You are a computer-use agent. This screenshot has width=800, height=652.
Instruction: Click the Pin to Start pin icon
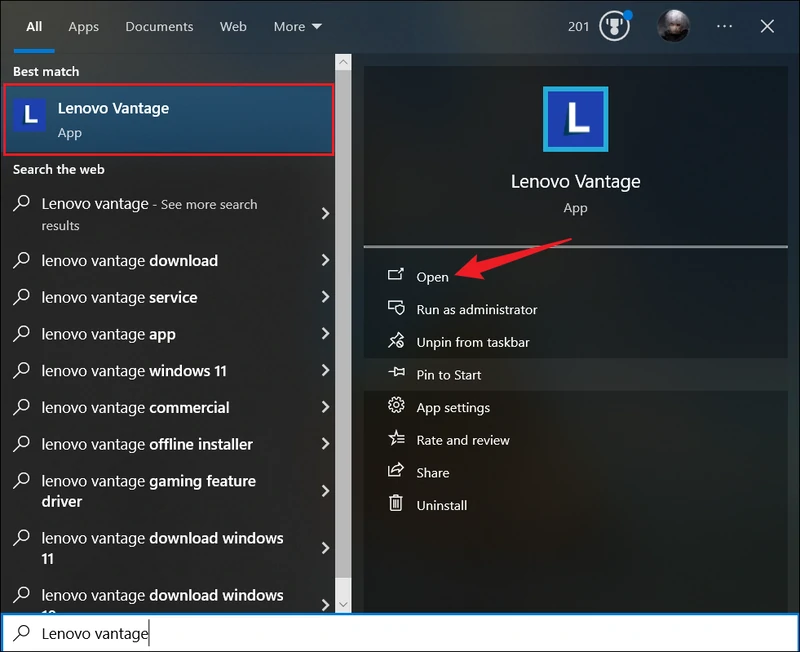pos(396,373)
